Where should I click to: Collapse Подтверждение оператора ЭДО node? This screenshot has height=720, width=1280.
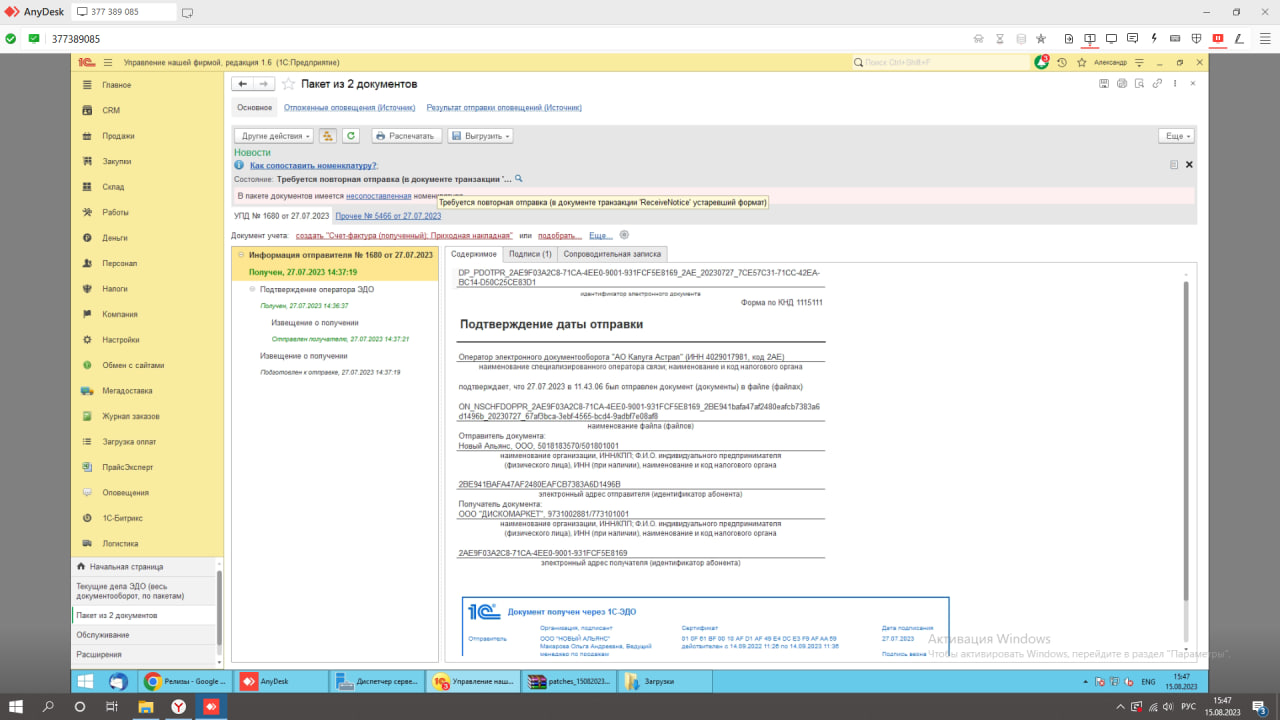(252, 289)
